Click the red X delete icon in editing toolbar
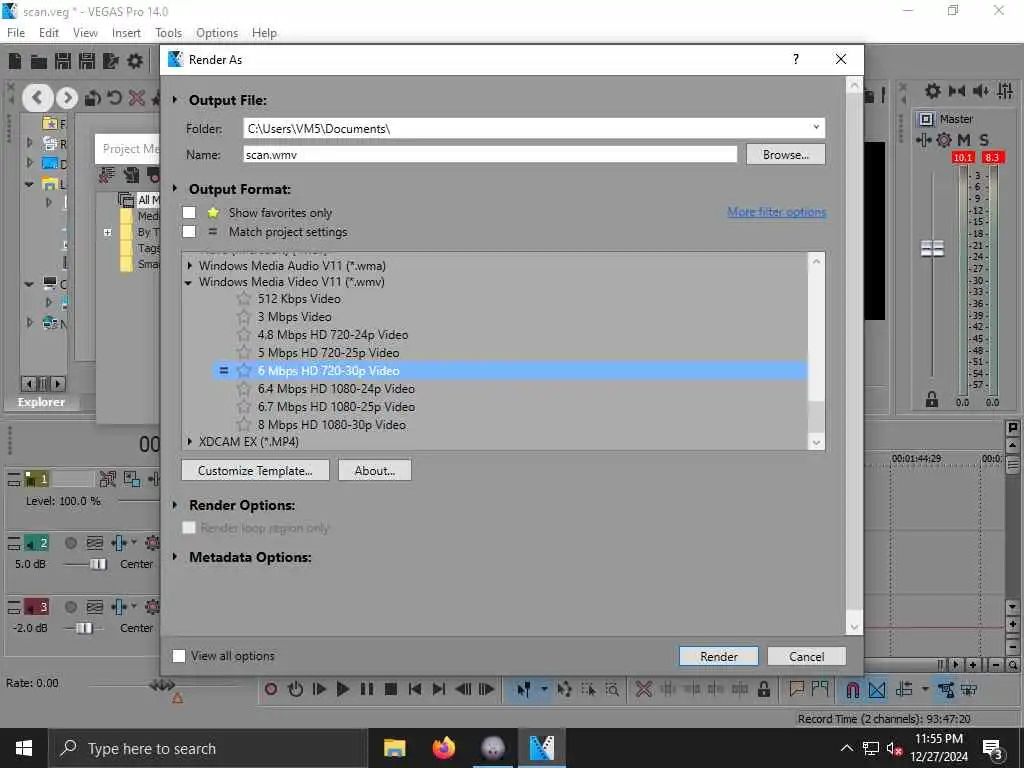The image size is (1024, 768). (644, 689)
